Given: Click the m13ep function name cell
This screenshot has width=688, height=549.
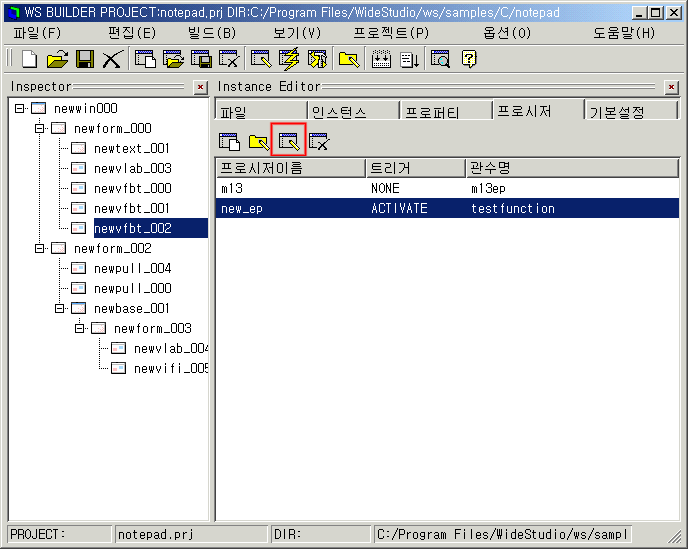Looking at the screenshot, I should [488, 188].
